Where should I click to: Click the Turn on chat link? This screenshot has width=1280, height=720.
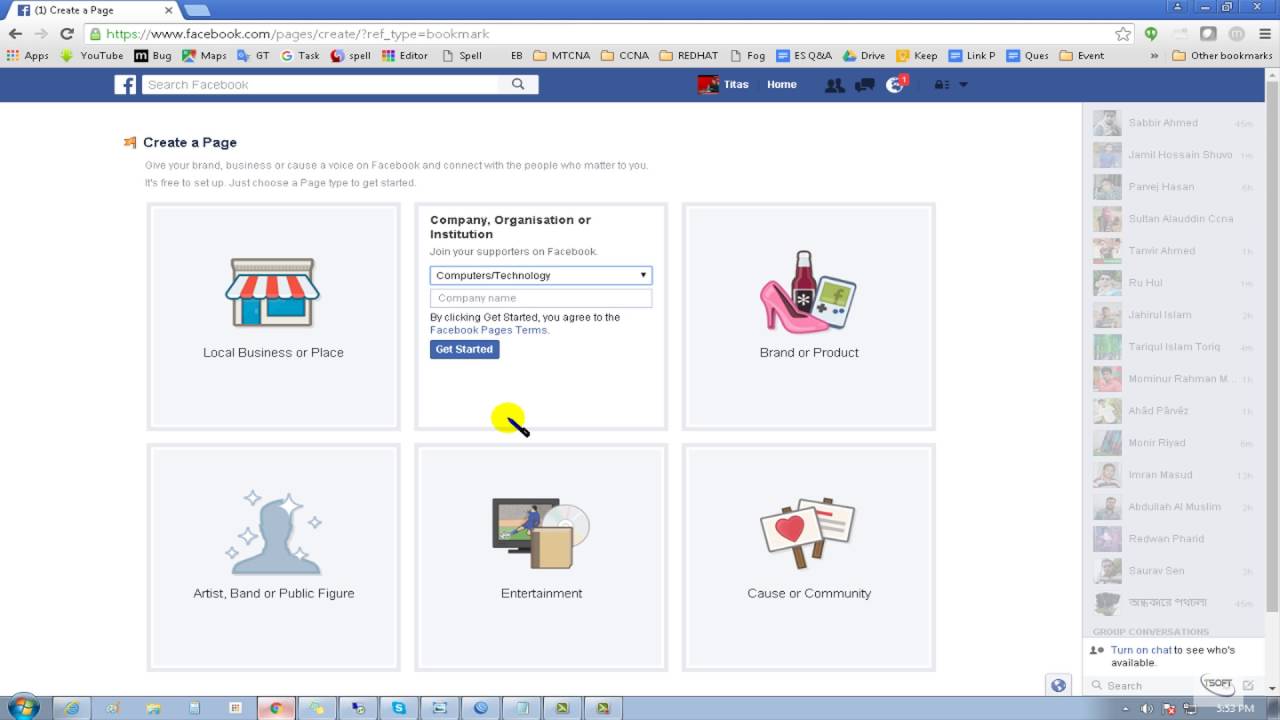[x=1141, y=650]
